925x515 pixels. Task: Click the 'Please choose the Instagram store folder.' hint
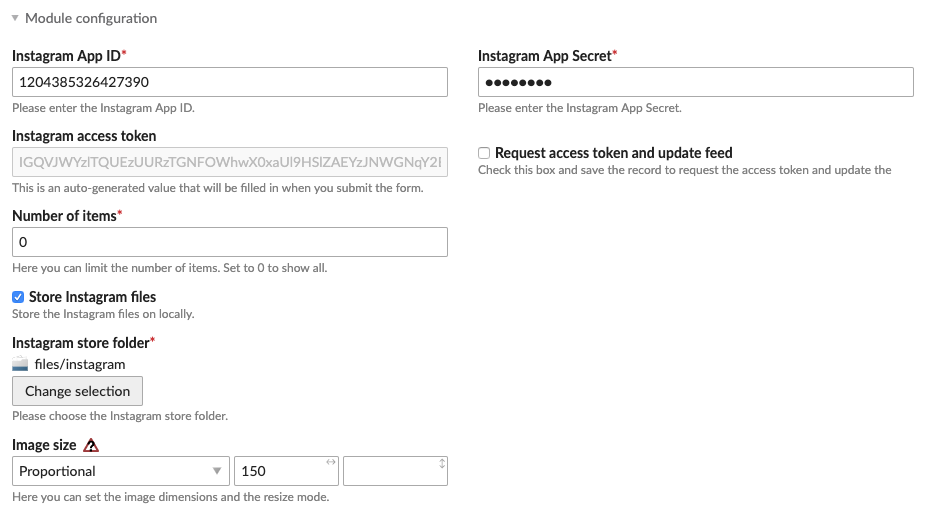click(x=120, y=416)
